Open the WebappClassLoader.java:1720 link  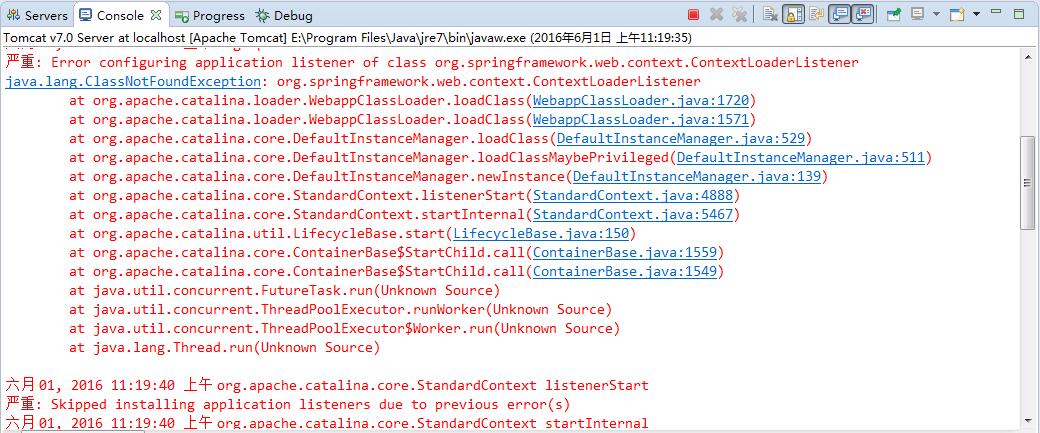641,101
